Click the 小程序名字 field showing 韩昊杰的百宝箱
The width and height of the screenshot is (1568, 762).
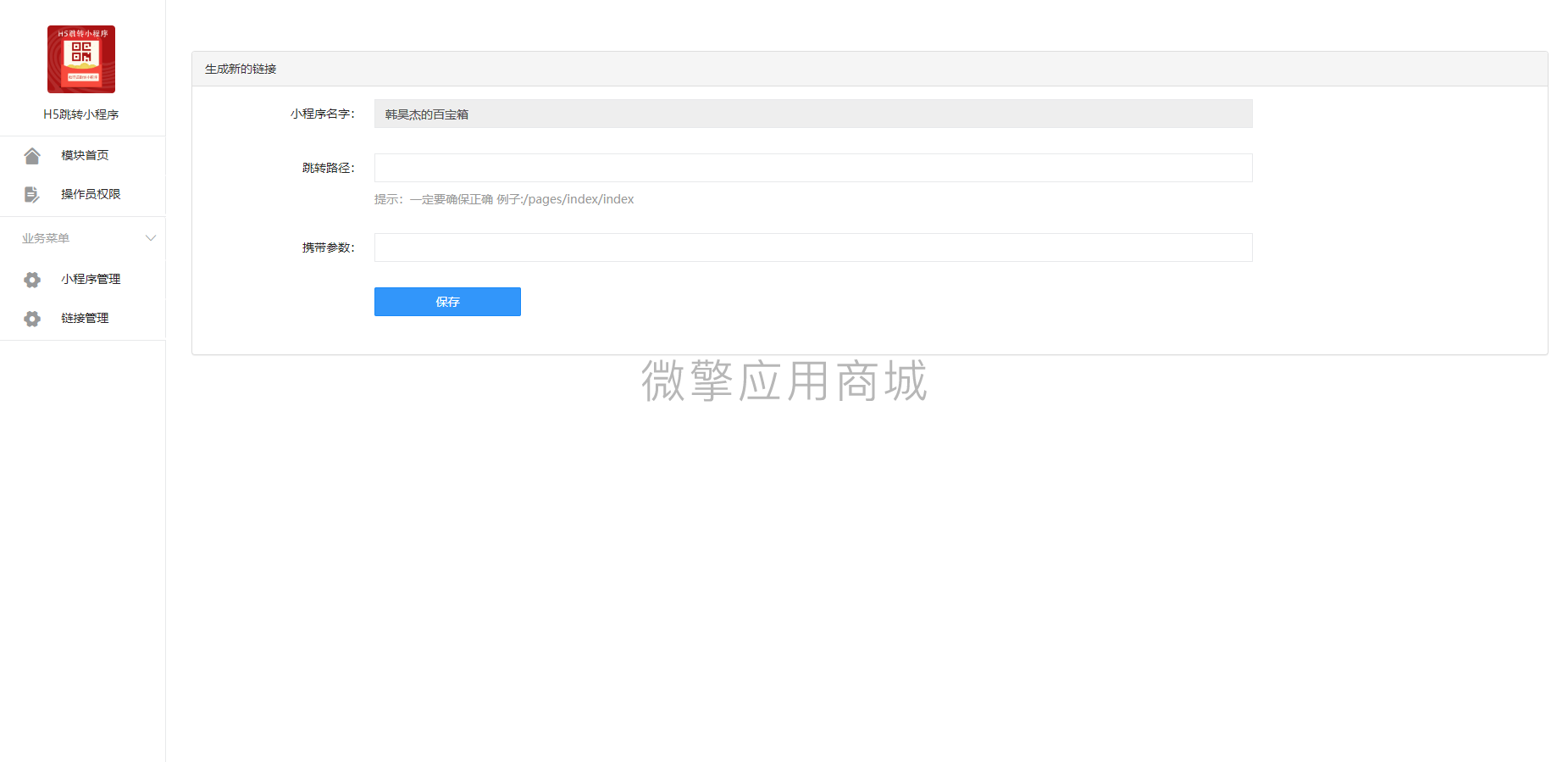[x=813, y=114]
